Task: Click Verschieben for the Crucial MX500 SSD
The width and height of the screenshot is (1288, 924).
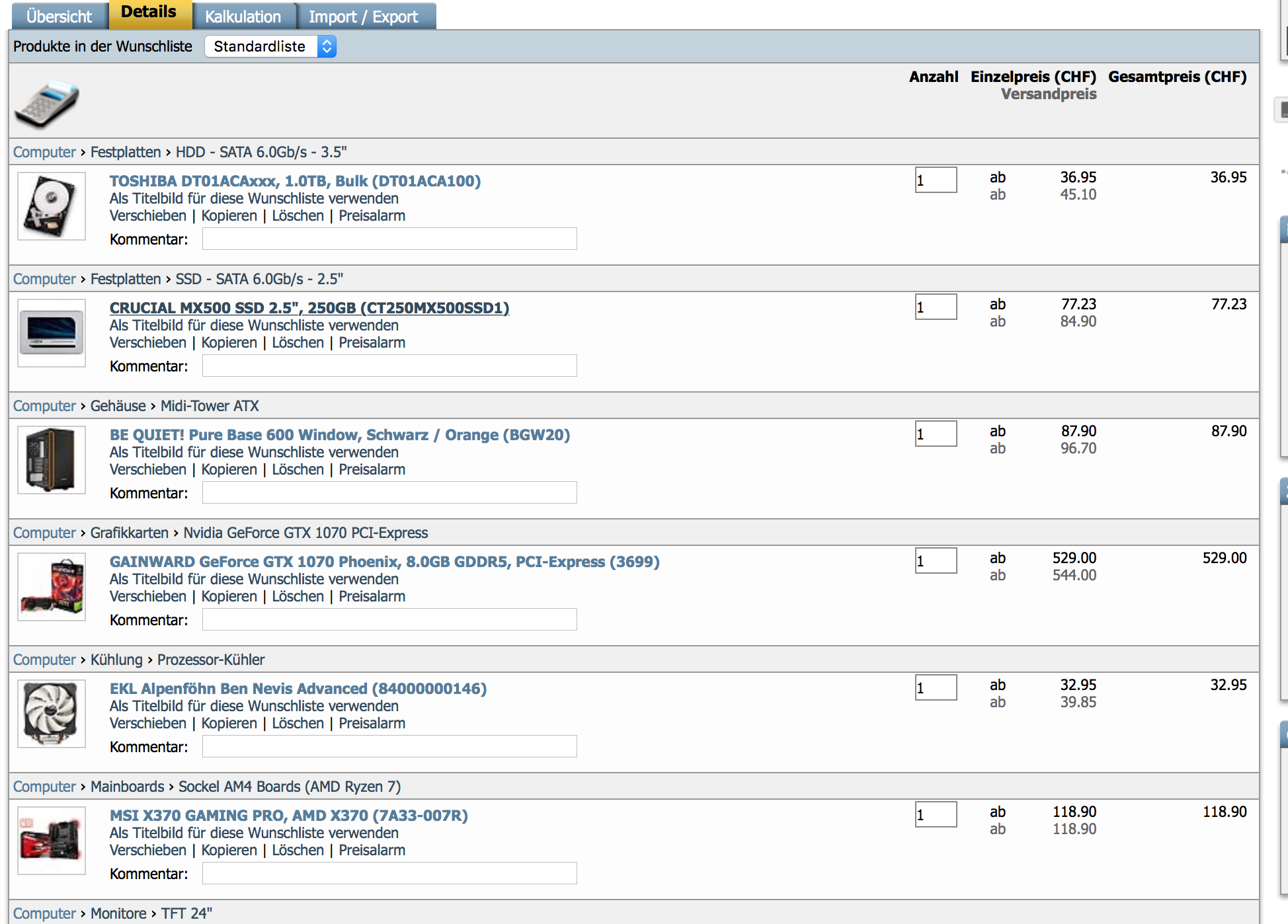Action: [148, 342]
